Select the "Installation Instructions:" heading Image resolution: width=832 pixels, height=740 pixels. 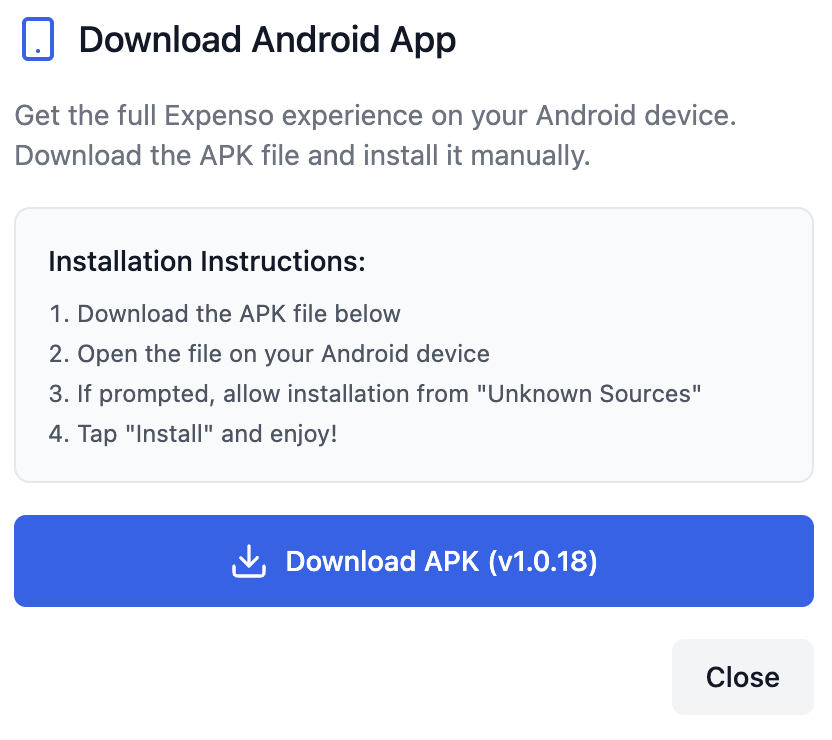click(207, 262)
